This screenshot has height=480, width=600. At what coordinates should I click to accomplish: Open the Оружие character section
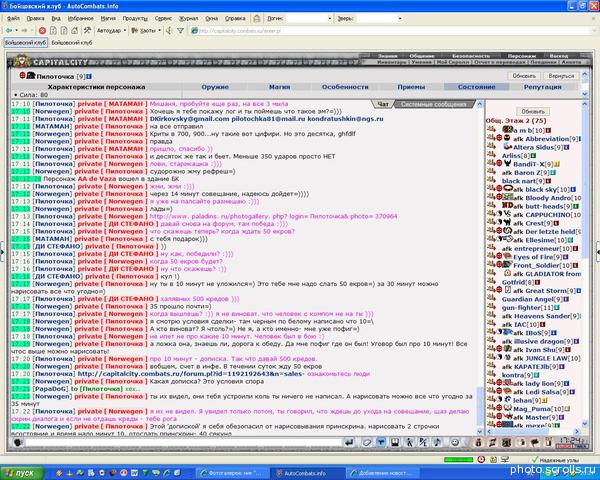(215, 87)
